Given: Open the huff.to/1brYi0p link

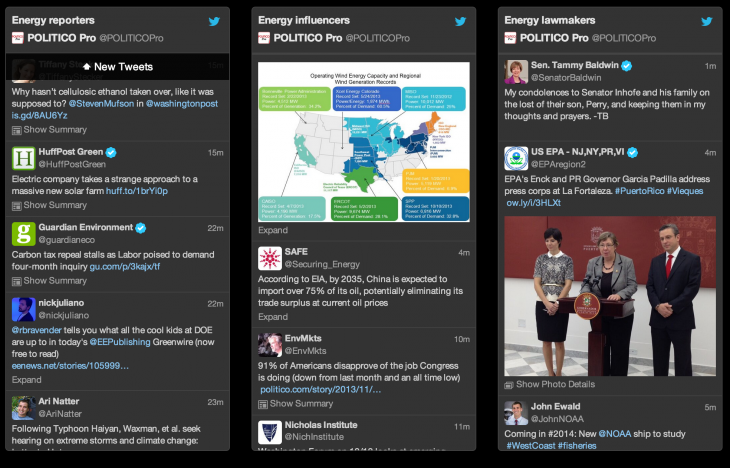Looking at the screenshot, I should click(x=137, y=191).
